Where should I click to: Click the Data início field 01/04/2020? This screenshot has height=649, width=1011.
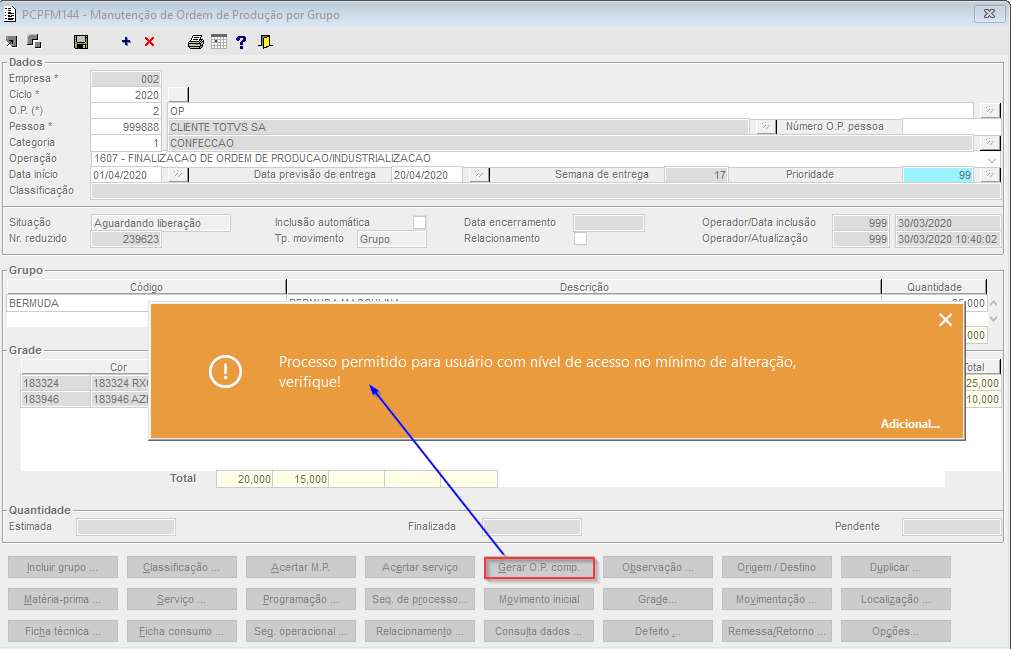(x=126, y=175)
